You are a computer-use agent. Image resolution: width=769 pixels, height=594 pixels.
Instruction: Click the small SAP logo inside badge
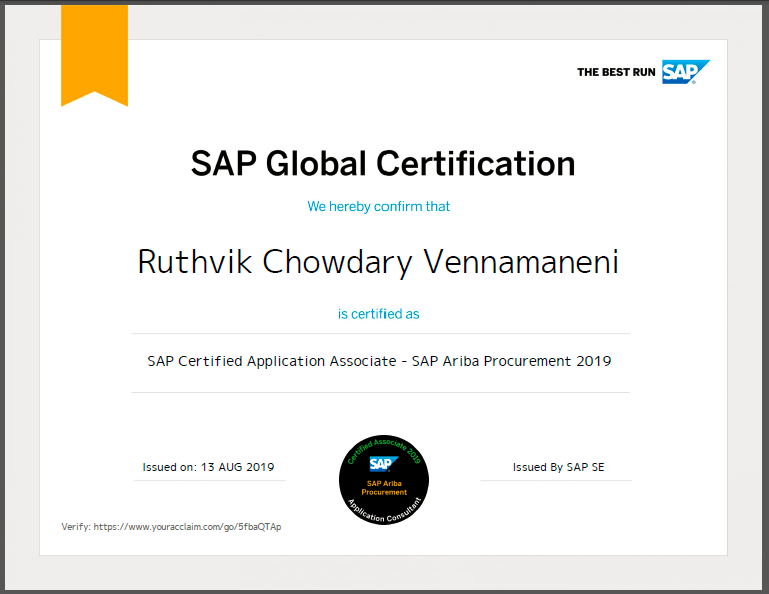381,464
